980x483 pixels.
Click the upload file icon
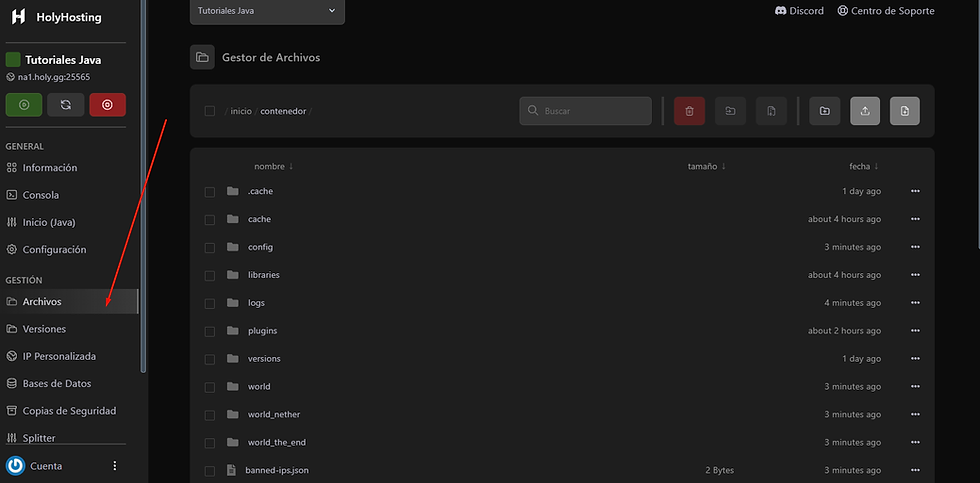click(x=865, y=111)
